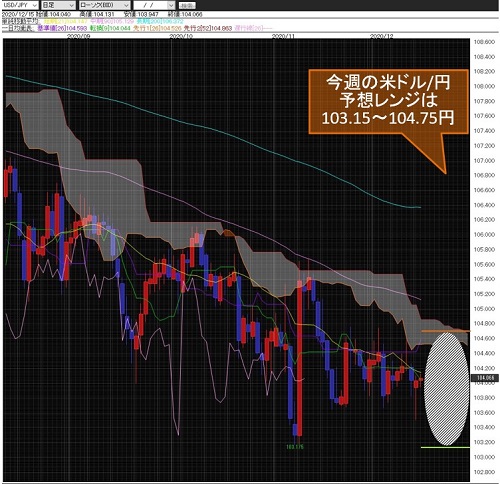The height and width of the screenshot is (484, 500).
Task: Click the 長期 long-term moving average label
Action: (x=160, y=21)
